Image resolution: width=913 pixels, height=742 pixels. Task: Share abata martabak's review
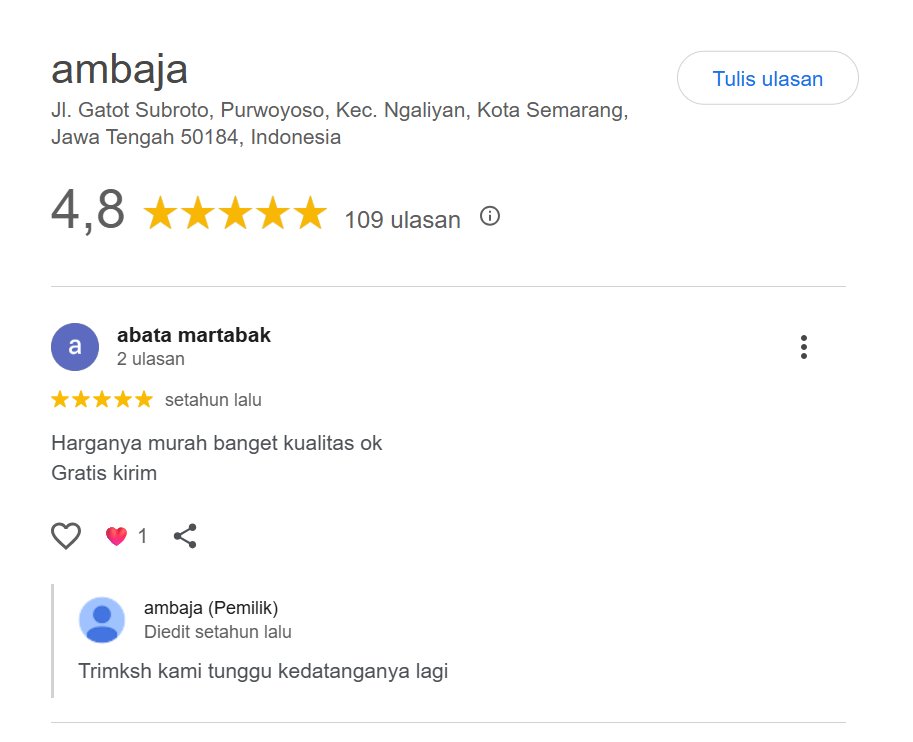click(185, 537)
